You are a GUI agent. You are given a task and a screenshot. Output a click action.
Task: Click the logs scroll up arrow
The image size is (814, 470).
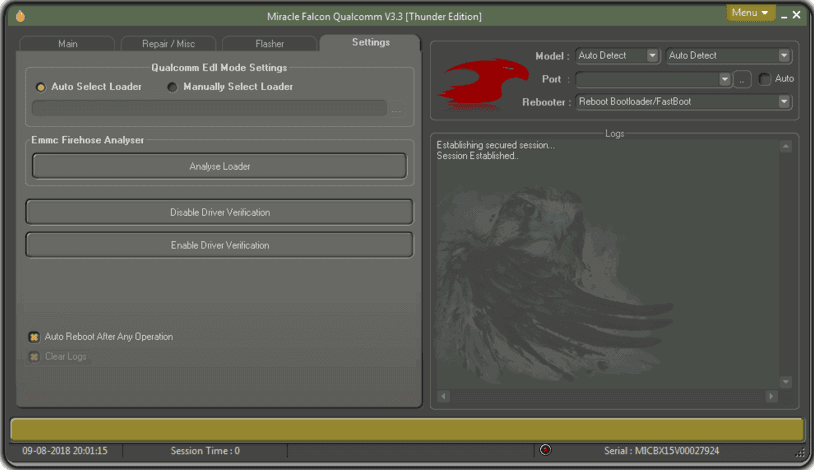coord(785,146)
